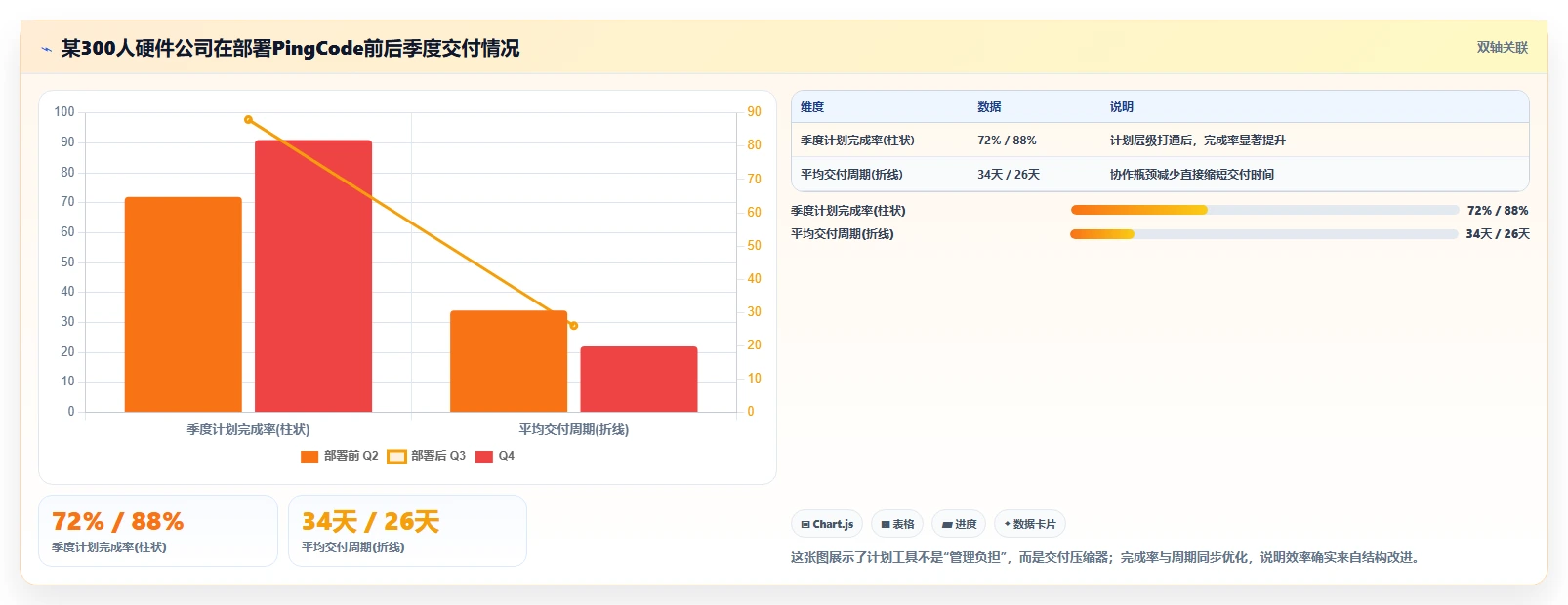Toggle the Q4 legend swatch
Viewport: 1568px width, 605px height.
[484, 457]
